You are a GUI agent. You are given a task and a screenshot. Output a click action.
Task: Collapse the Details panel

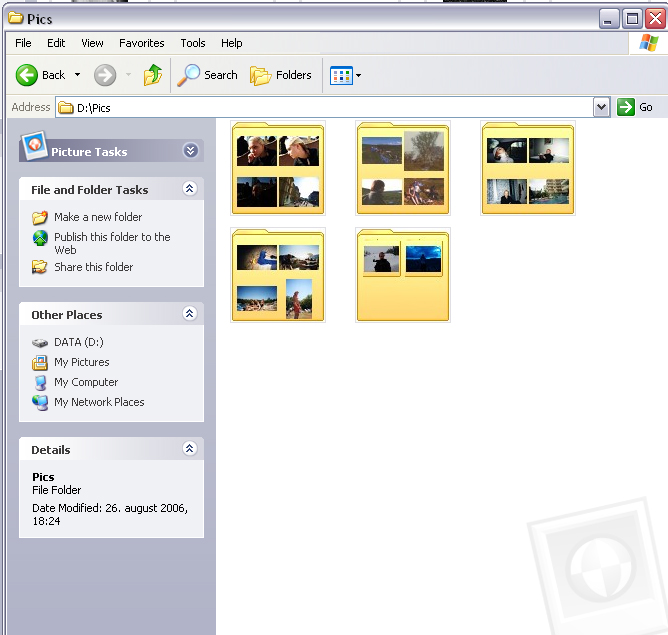(190, 448)
